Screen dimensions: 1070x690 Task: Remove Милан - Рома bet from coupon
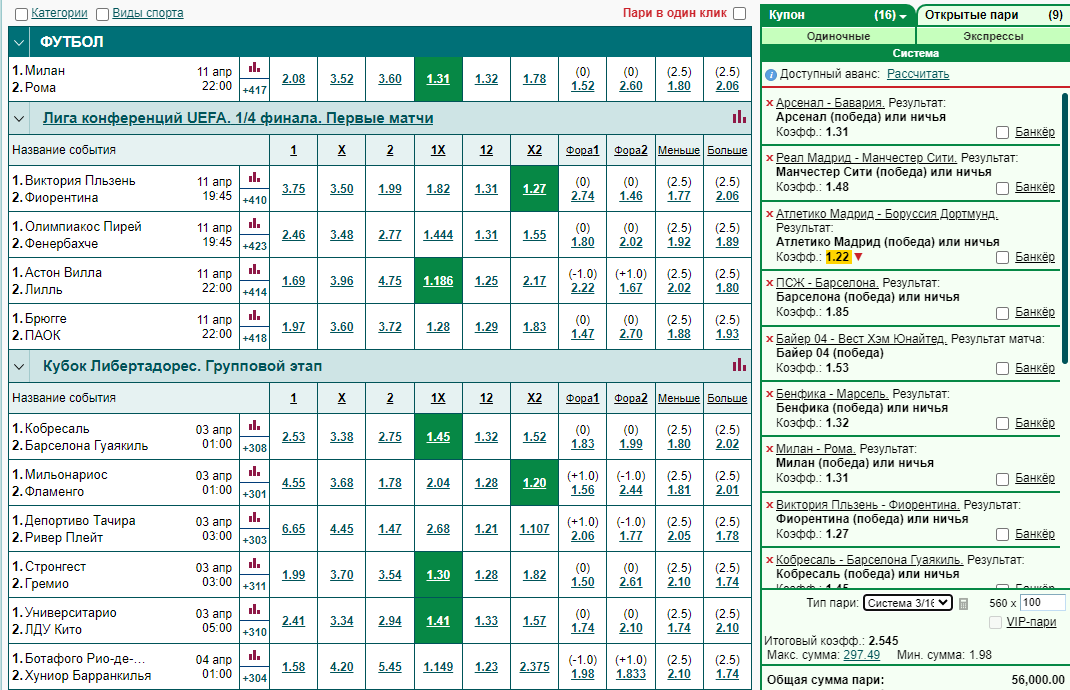pyautogui.click(x=770, y=449)
